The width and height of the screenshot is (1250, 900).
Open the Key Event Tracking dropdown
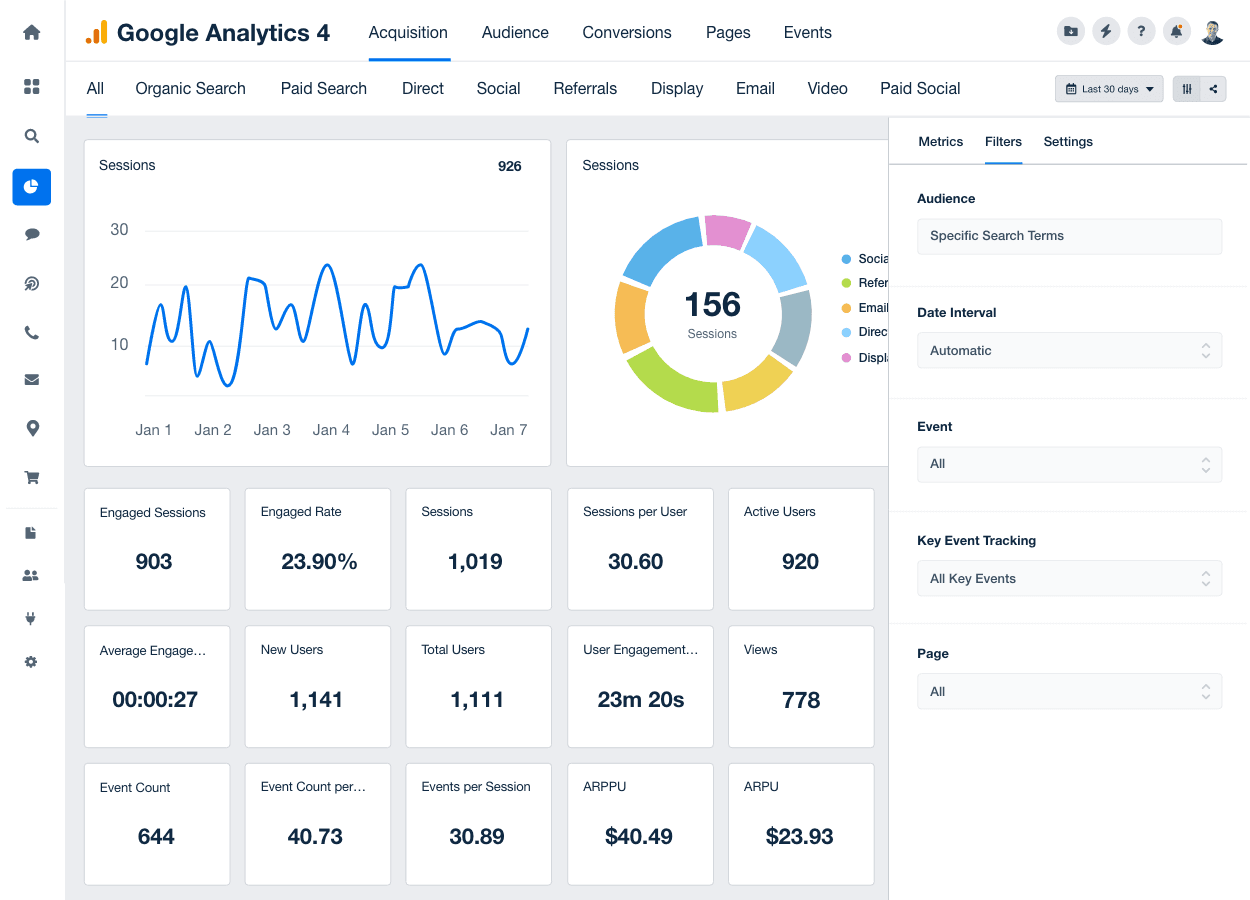pos(1069,578)
